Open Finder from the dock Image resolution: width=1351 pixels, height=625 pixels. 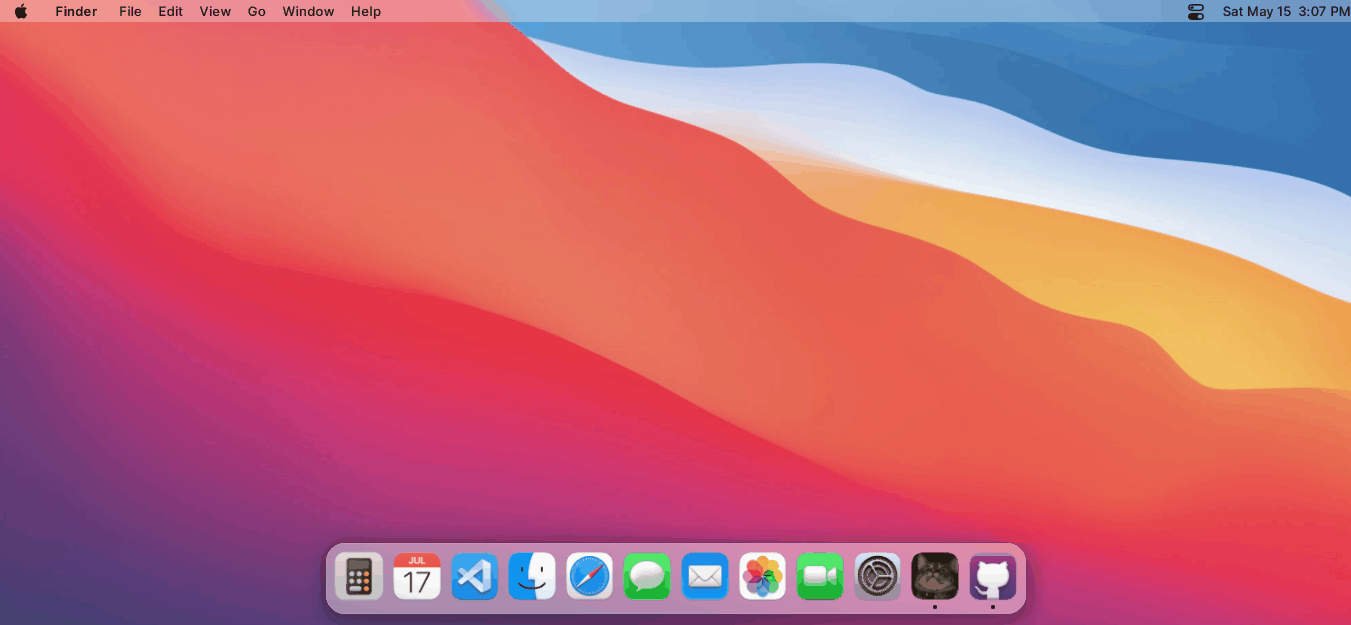[x=532, y=577]
